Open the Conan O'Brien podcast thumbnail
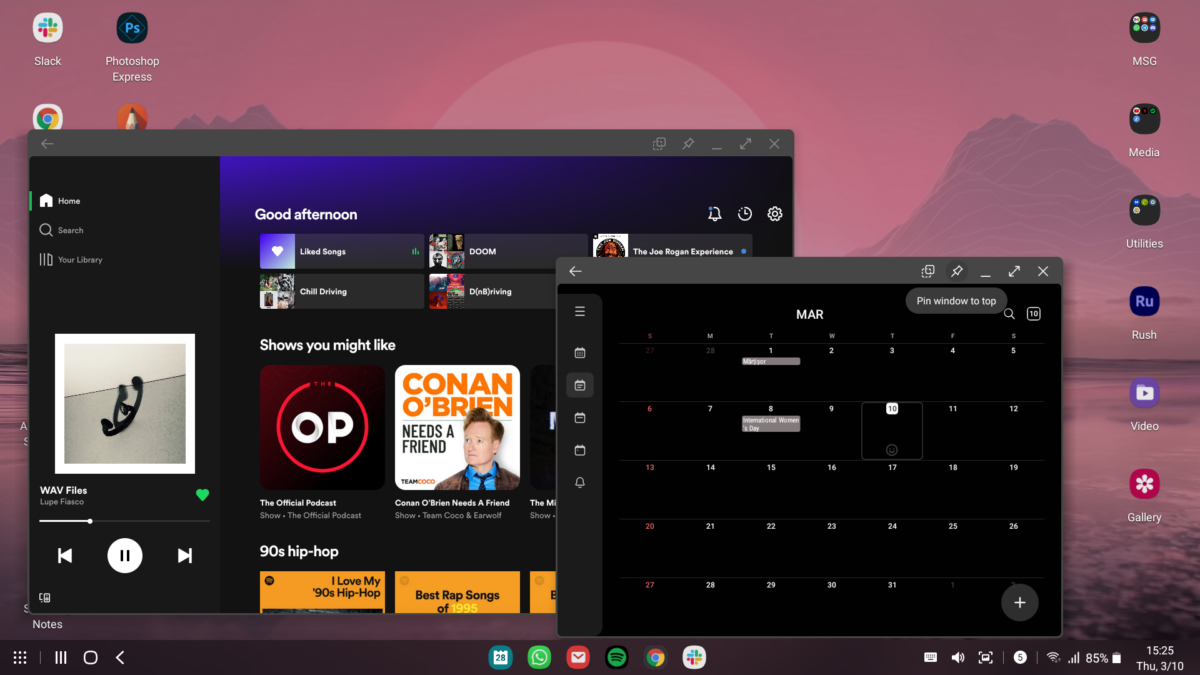 (457, 427)
